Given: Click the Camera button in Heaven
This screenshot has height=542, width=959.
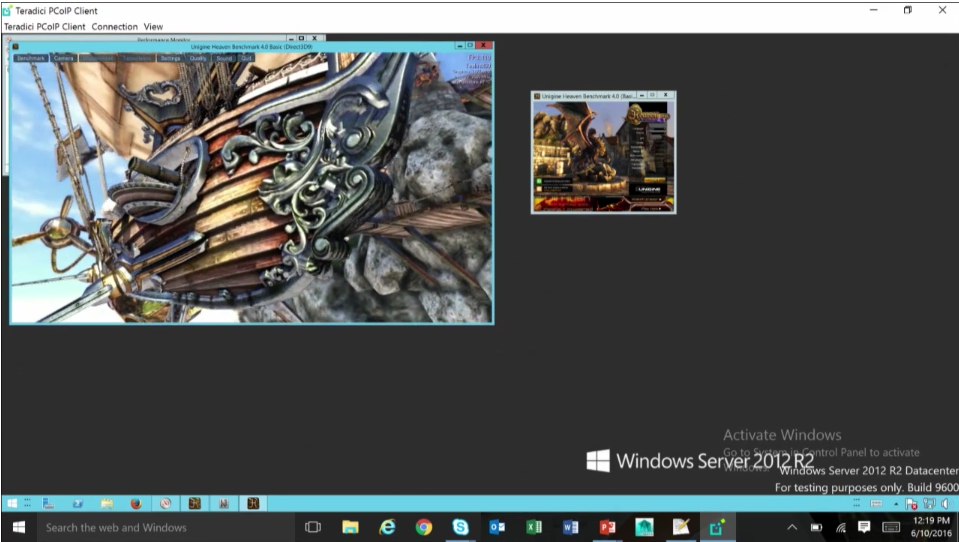Looking at the screenshot, I should pyautogui.click(x=64, y=58).
